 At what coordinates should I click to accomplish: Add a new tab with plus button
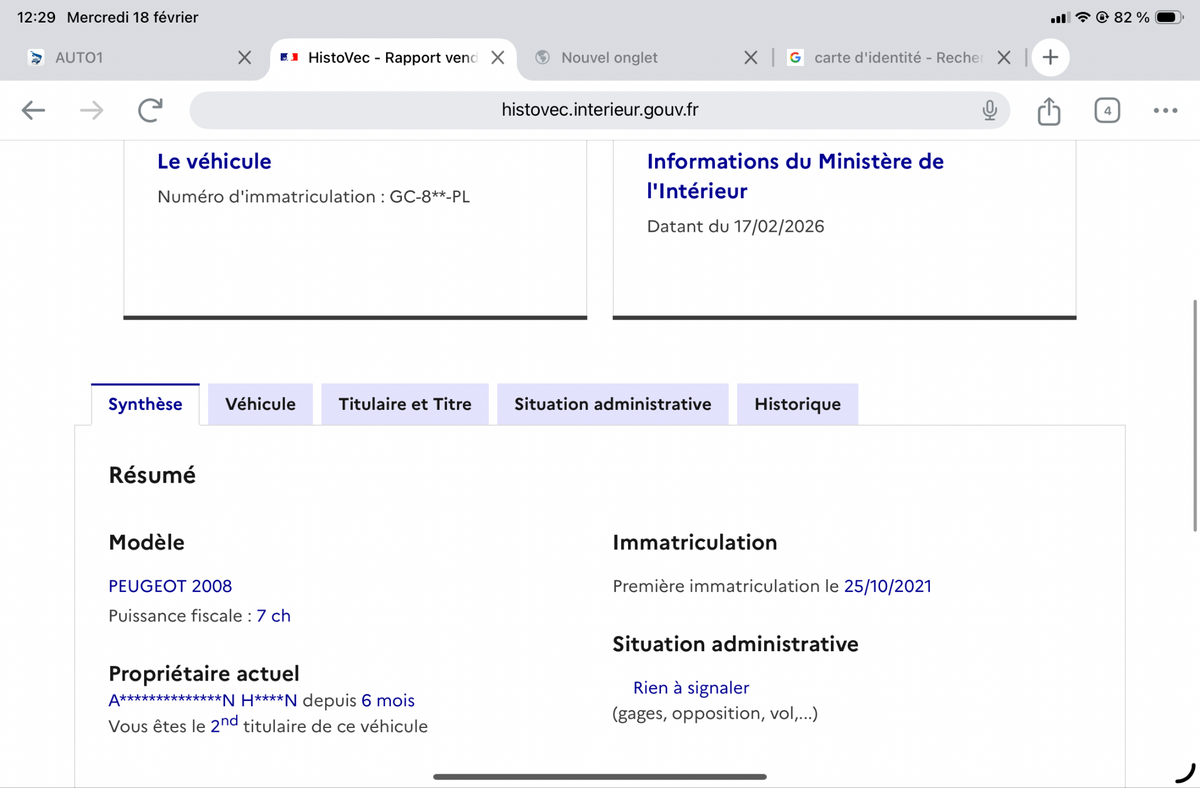click(x=1050, y=58)
